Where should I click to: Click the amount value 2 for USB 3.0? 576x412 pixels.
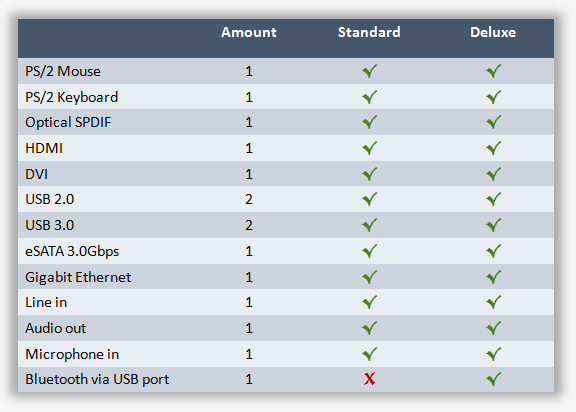tap(249, 225)
